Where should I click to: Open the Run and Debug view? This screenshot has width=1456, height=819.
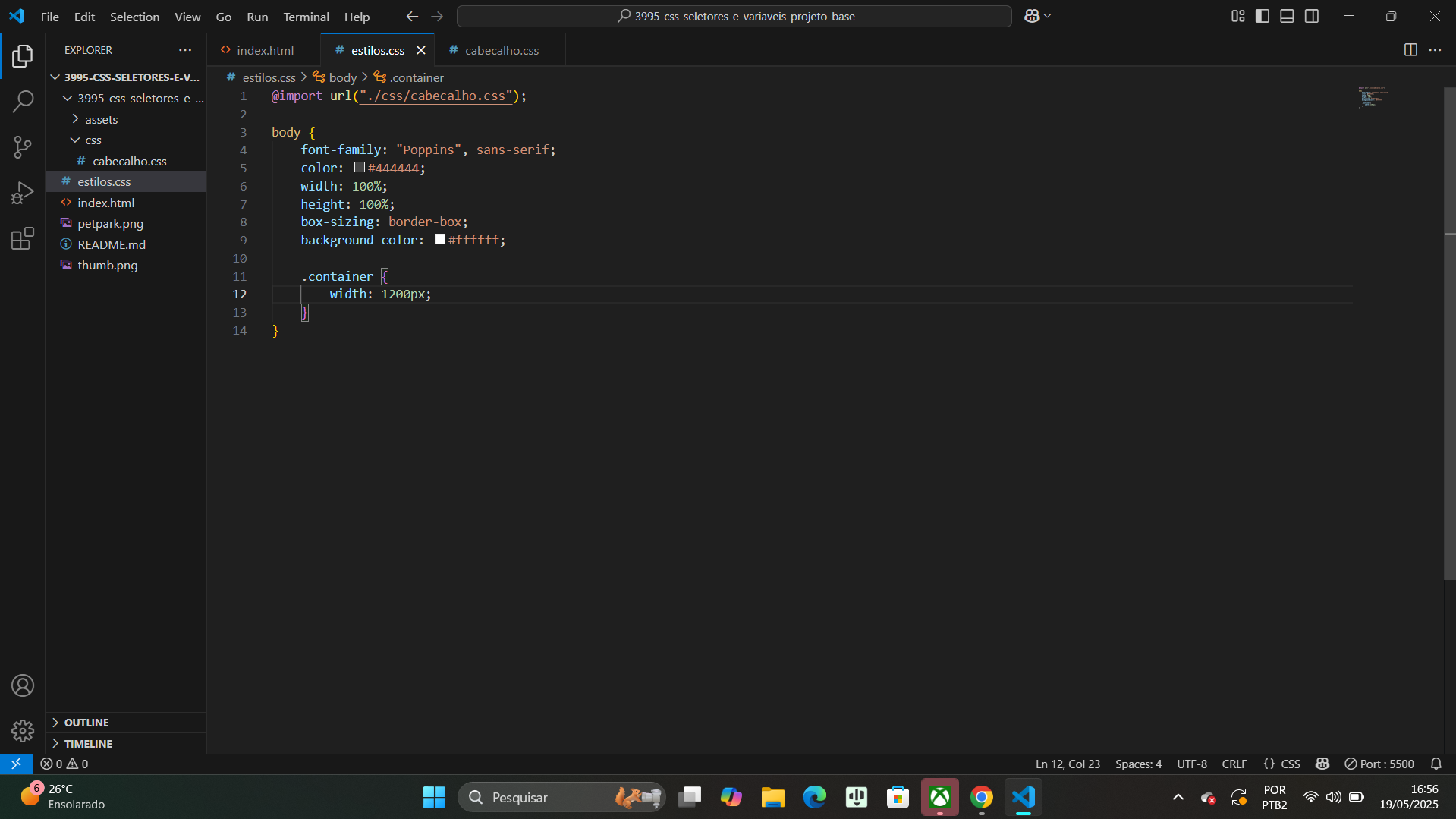click(23, 193)
